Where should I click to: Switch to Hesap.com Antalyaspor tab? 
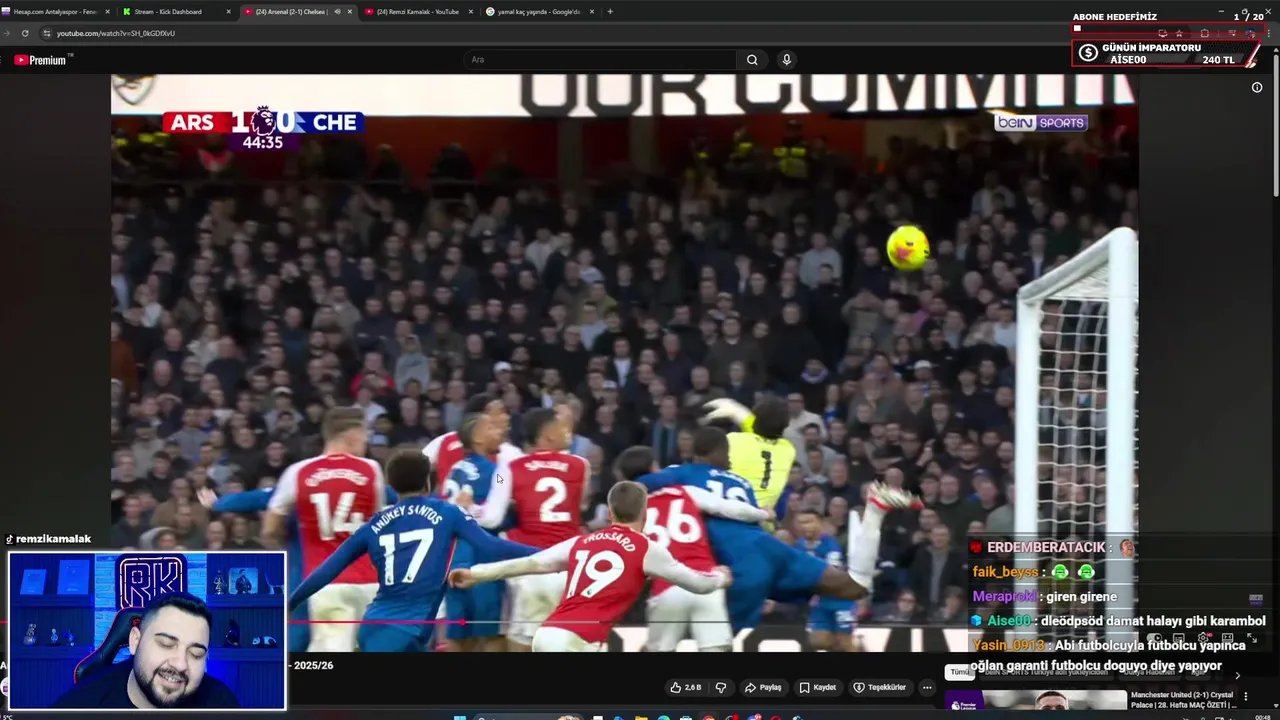tap(55, 12)
